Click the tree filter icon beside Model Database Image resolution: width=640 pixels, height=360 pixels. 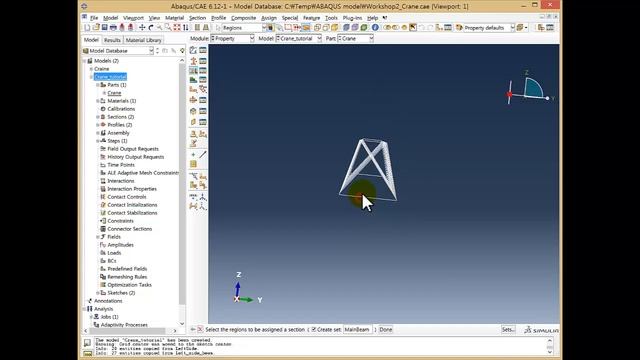pos(182,51)
